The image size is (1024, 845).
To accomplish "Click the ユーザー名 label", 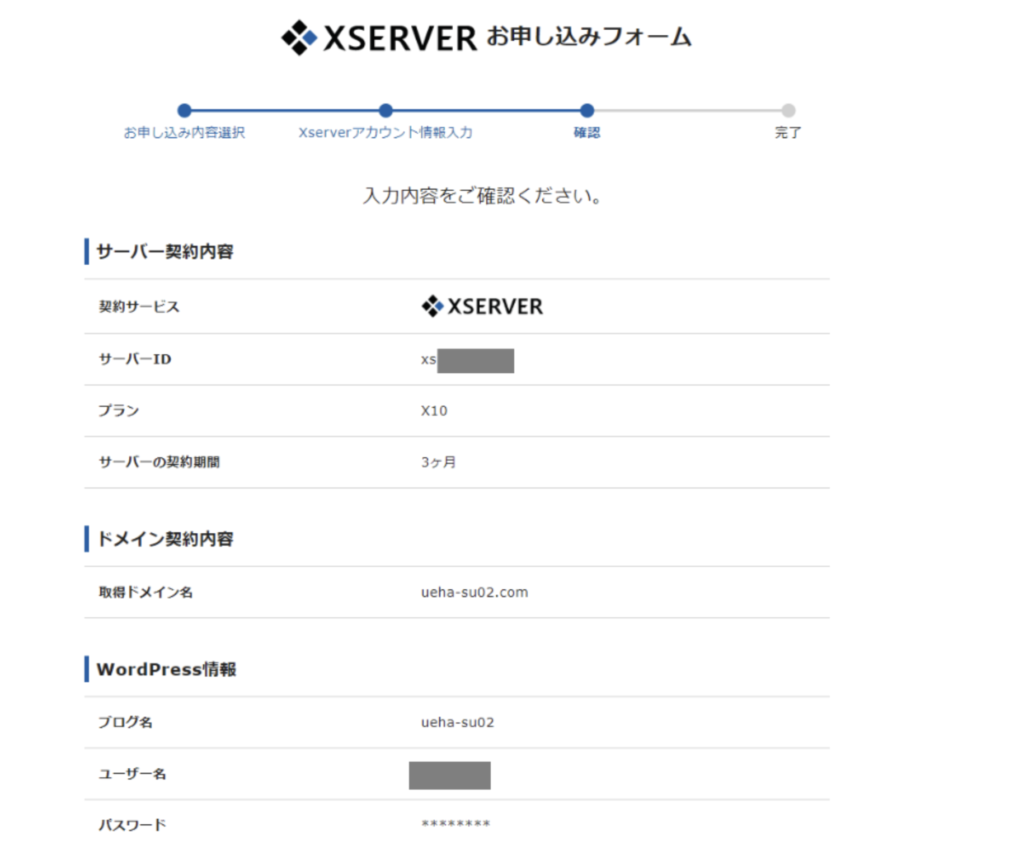I will pyautogui.click(x=132, y=774).
